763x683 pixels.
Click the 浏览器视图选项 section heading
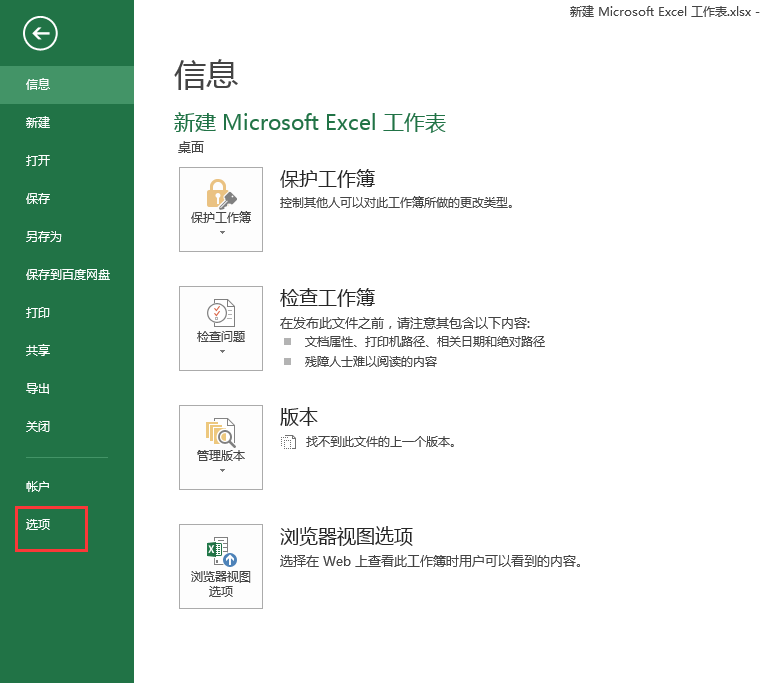346,536
